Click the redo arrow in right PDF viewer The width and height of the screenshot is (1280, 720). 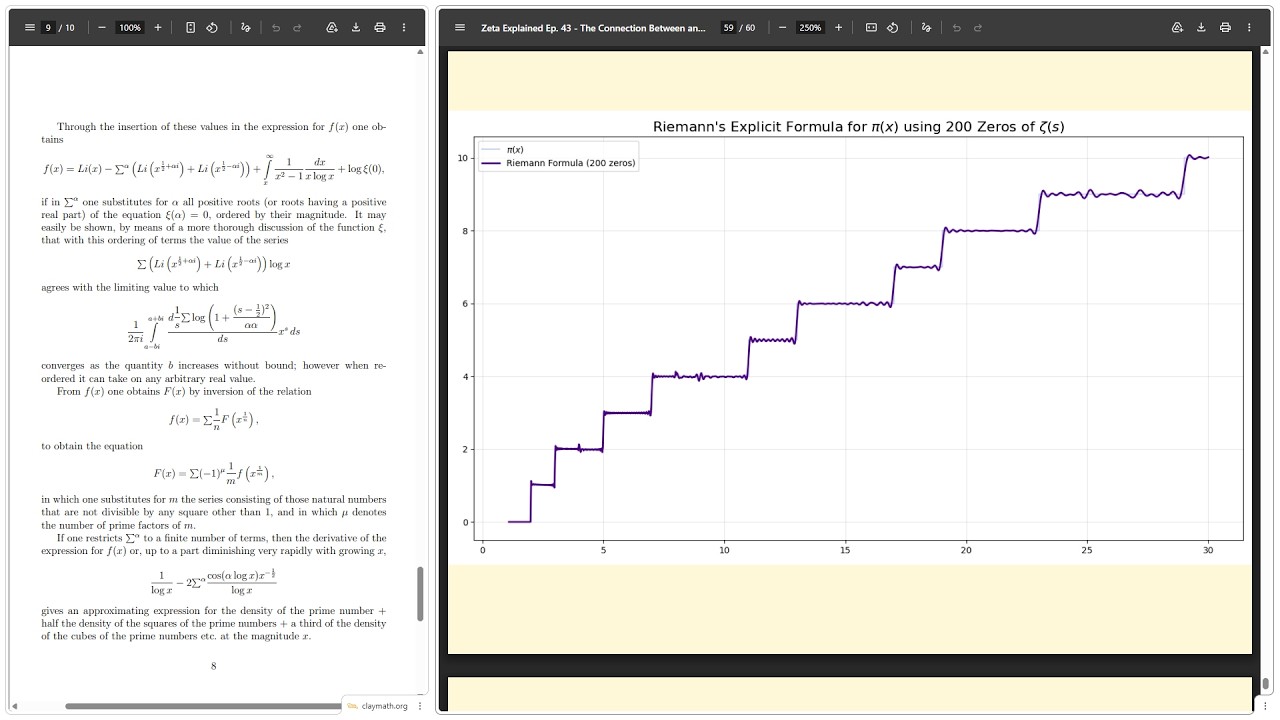click(x=978, y=27)
